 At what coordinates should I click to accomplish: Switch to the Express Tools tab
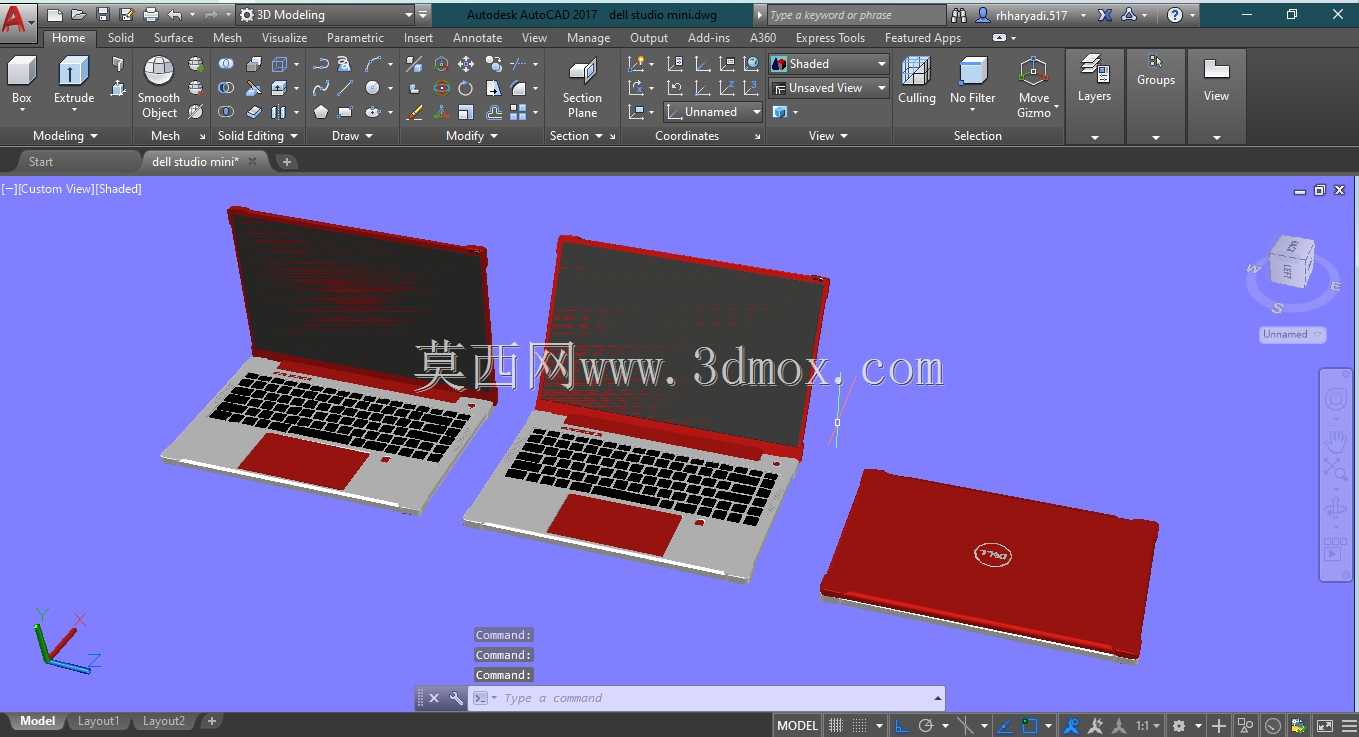830,38
